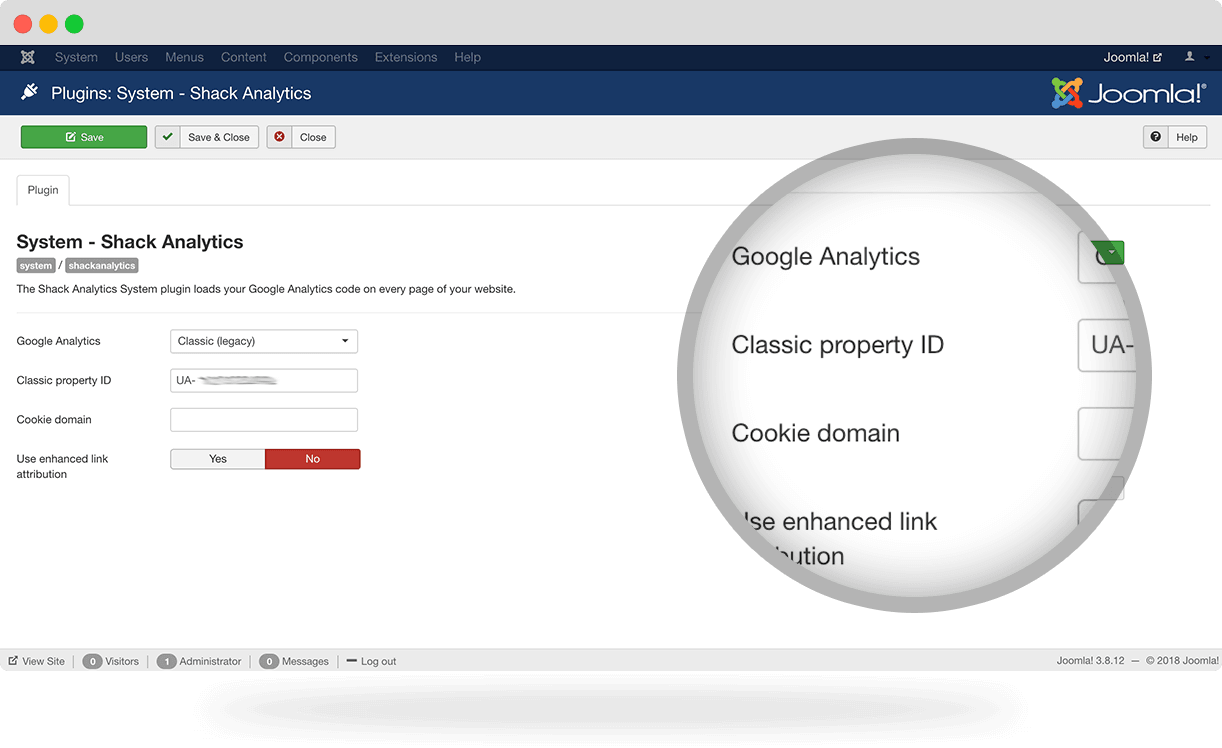The height and width of the screenshot is (748, 1222).
Task: Set enhanced link attribution to No
Action: coord(313,459)
